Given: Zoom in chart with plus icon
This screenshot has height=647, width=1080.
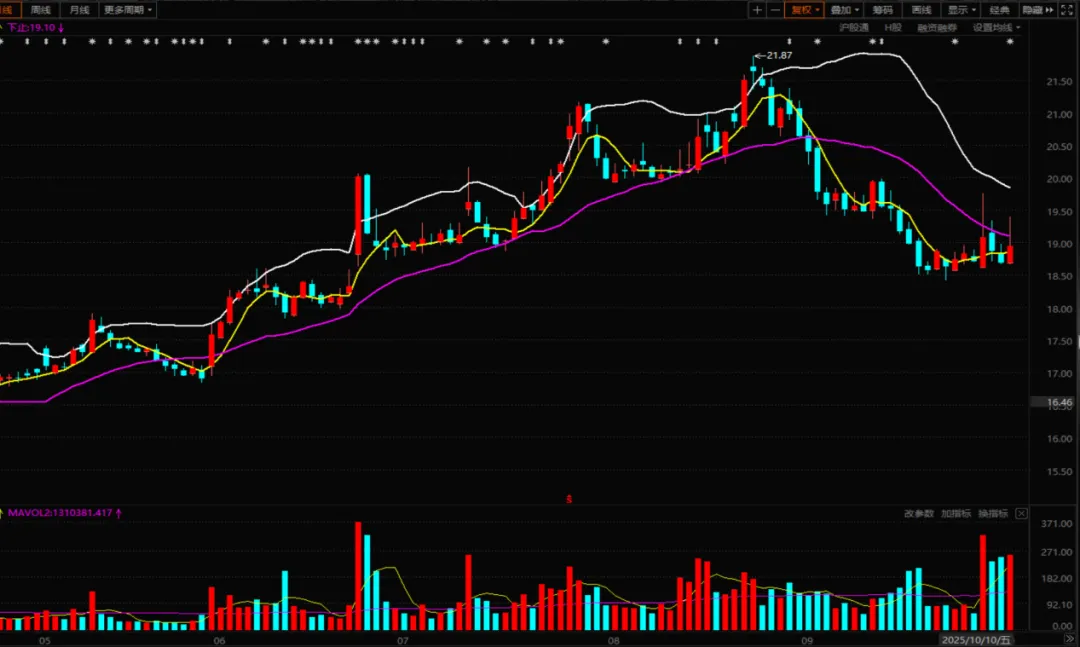Looking at the screenshot, I should [757, 10].
